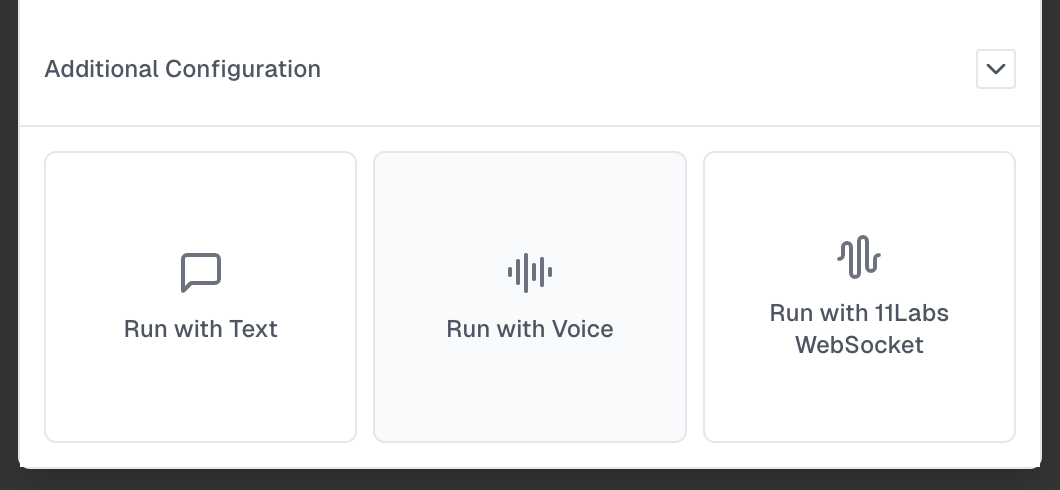
Task: Click the speech bubble icon
Action: pos(200,272)
